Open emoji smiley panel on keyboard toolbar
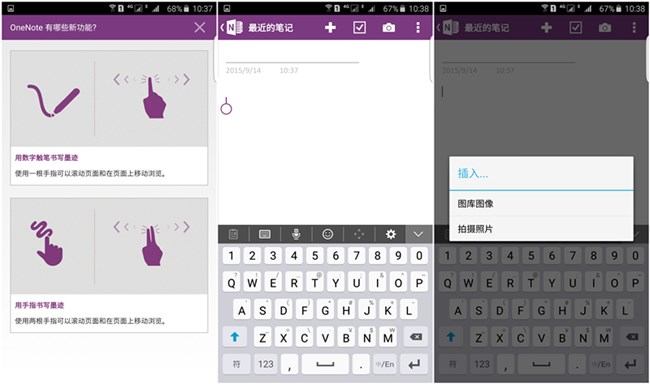This screenshot has height=384, width=650. [x=327, y=234]
